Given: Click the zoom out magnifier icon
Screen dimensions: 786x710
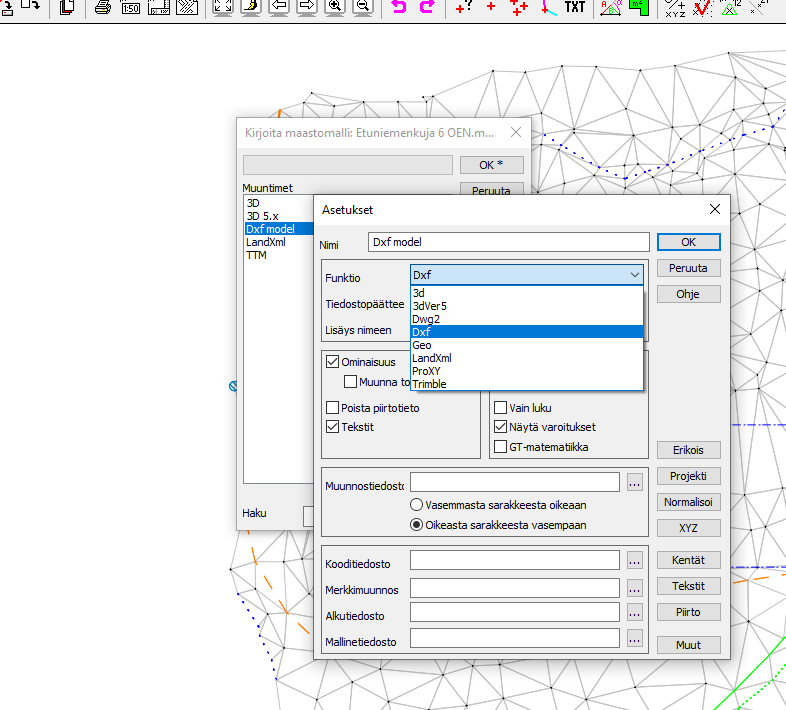Looking at the screenshot, I should pyautogui.click(x=363, y=7).
